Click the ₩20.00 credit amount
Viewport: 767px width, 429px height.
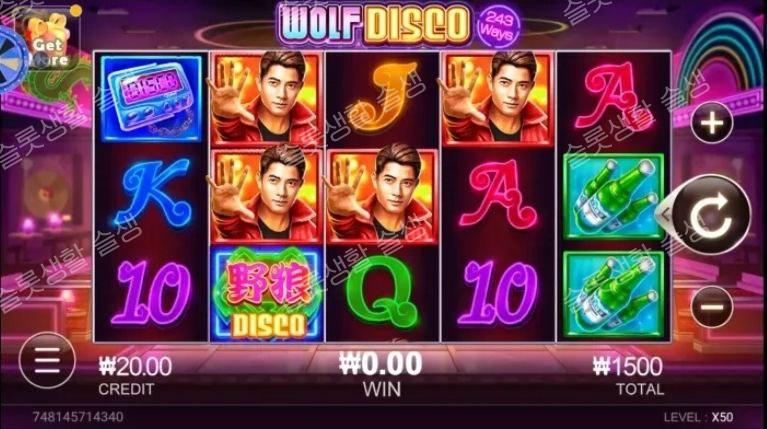click(x=135, y=366)
